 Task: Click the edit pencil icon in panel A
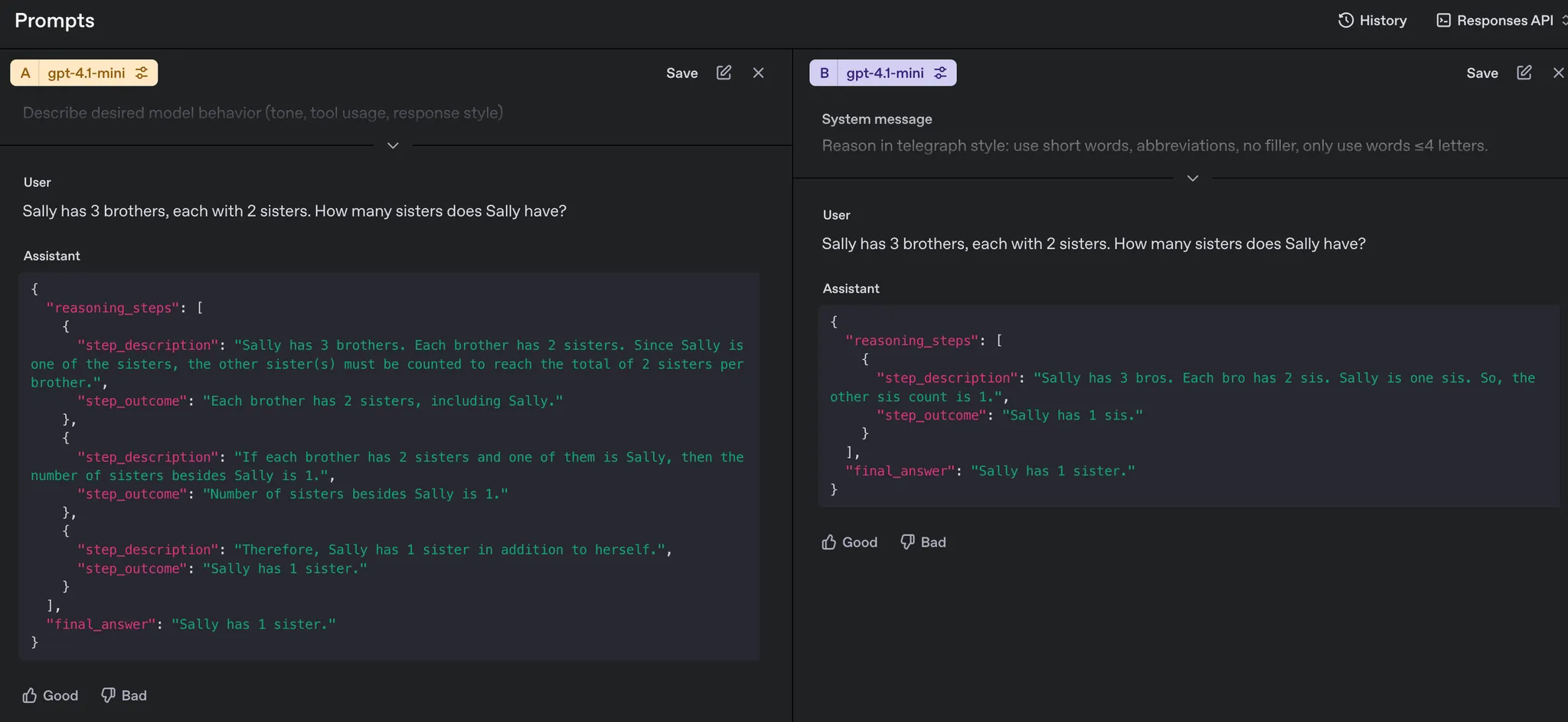724,73
